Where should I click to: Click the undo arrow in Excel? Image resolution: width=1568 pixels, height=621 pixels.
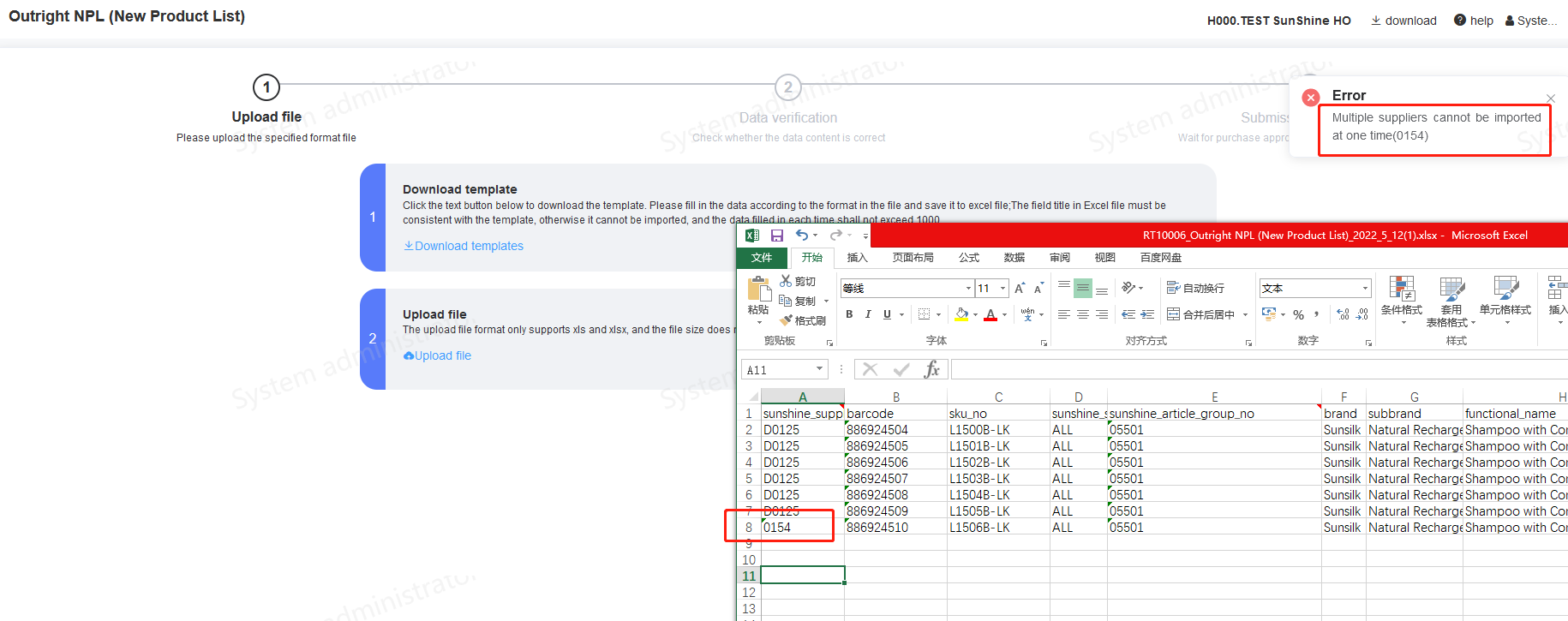coord(801,236)
